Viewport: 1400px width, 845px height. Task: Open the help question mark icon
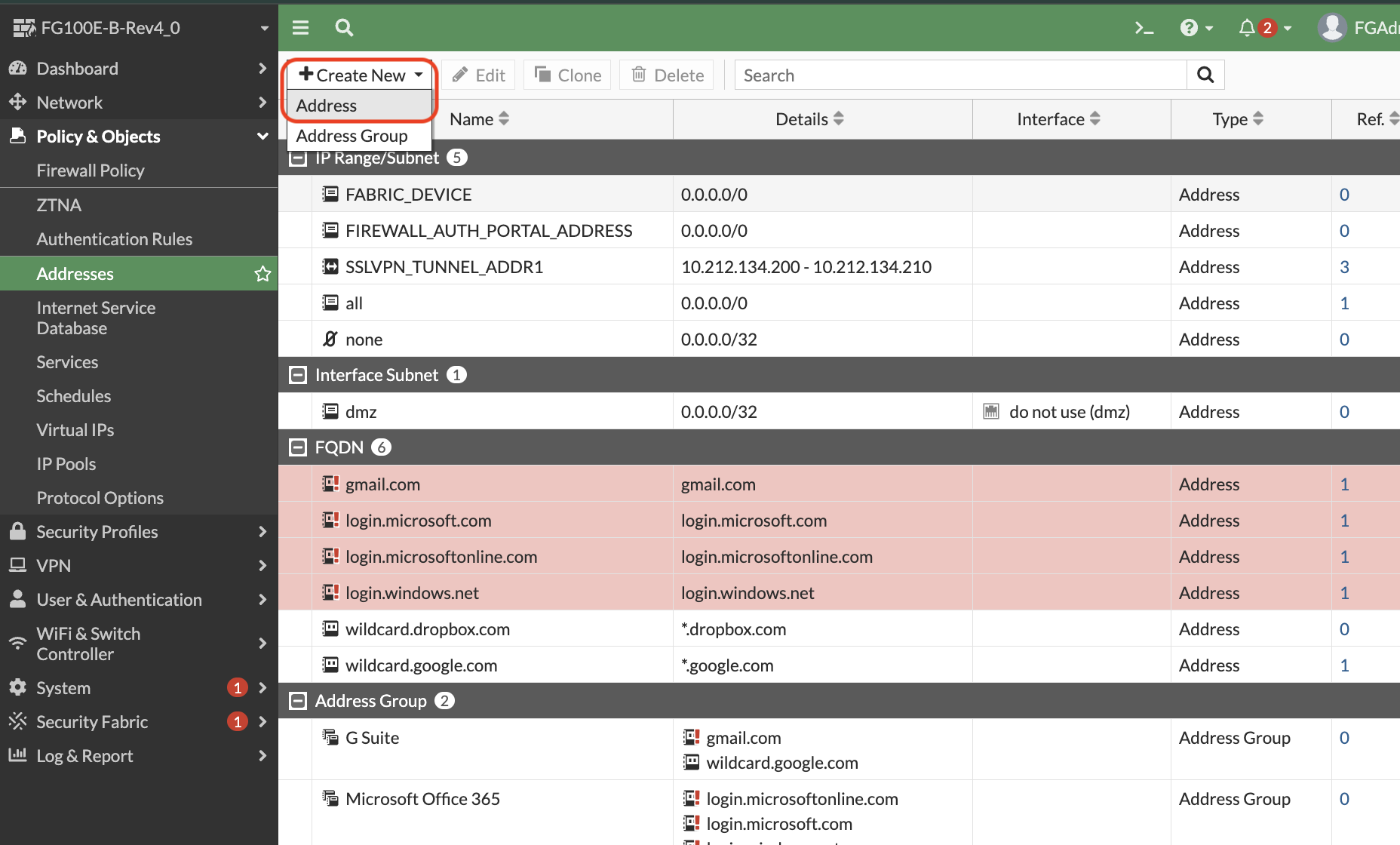[1189, 28]
